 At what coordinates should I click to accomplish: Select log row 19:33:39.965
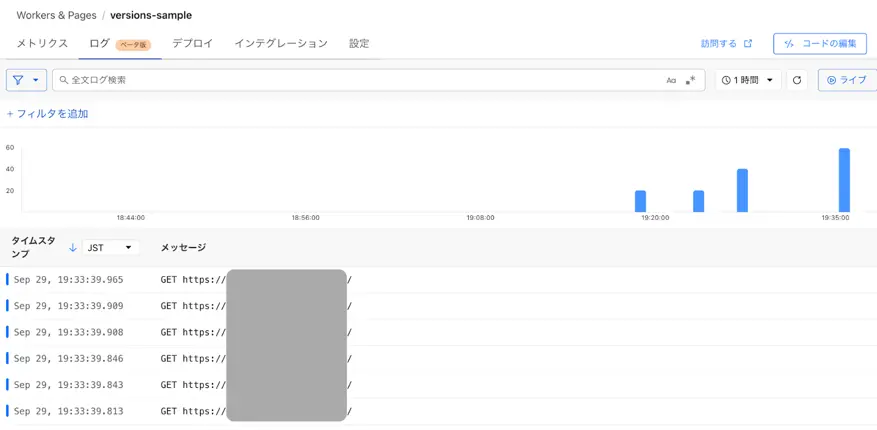tap(438, 280)
